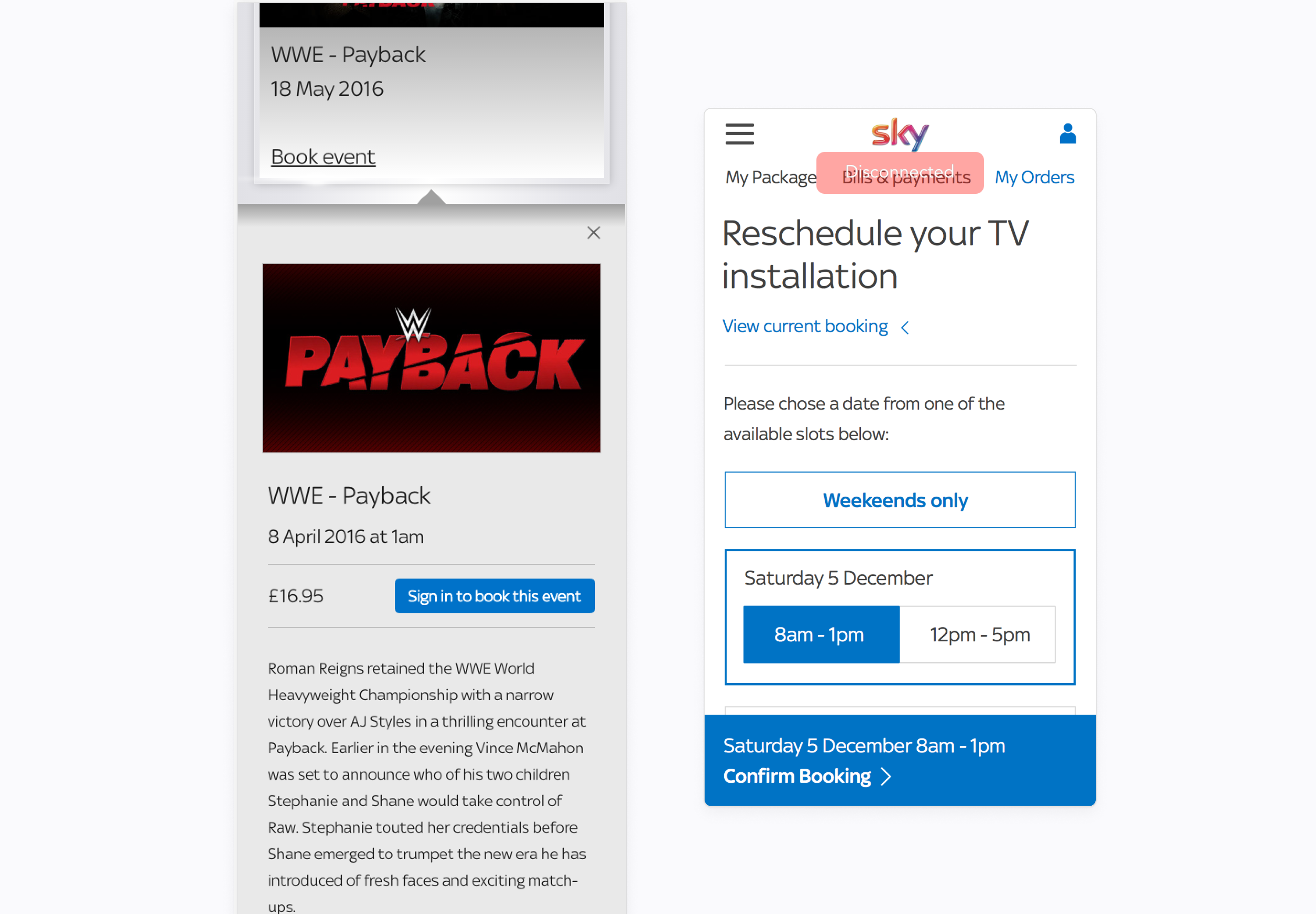Toggle the Weekends only filter button

click(x=897, y=501)
